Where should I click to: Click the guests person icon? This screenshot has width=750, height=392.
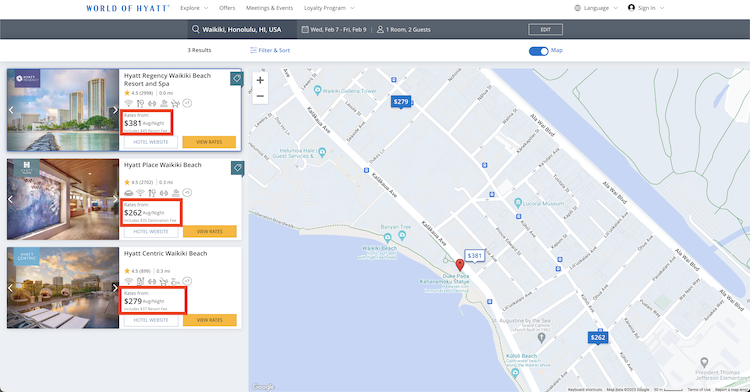pos(380,29)
